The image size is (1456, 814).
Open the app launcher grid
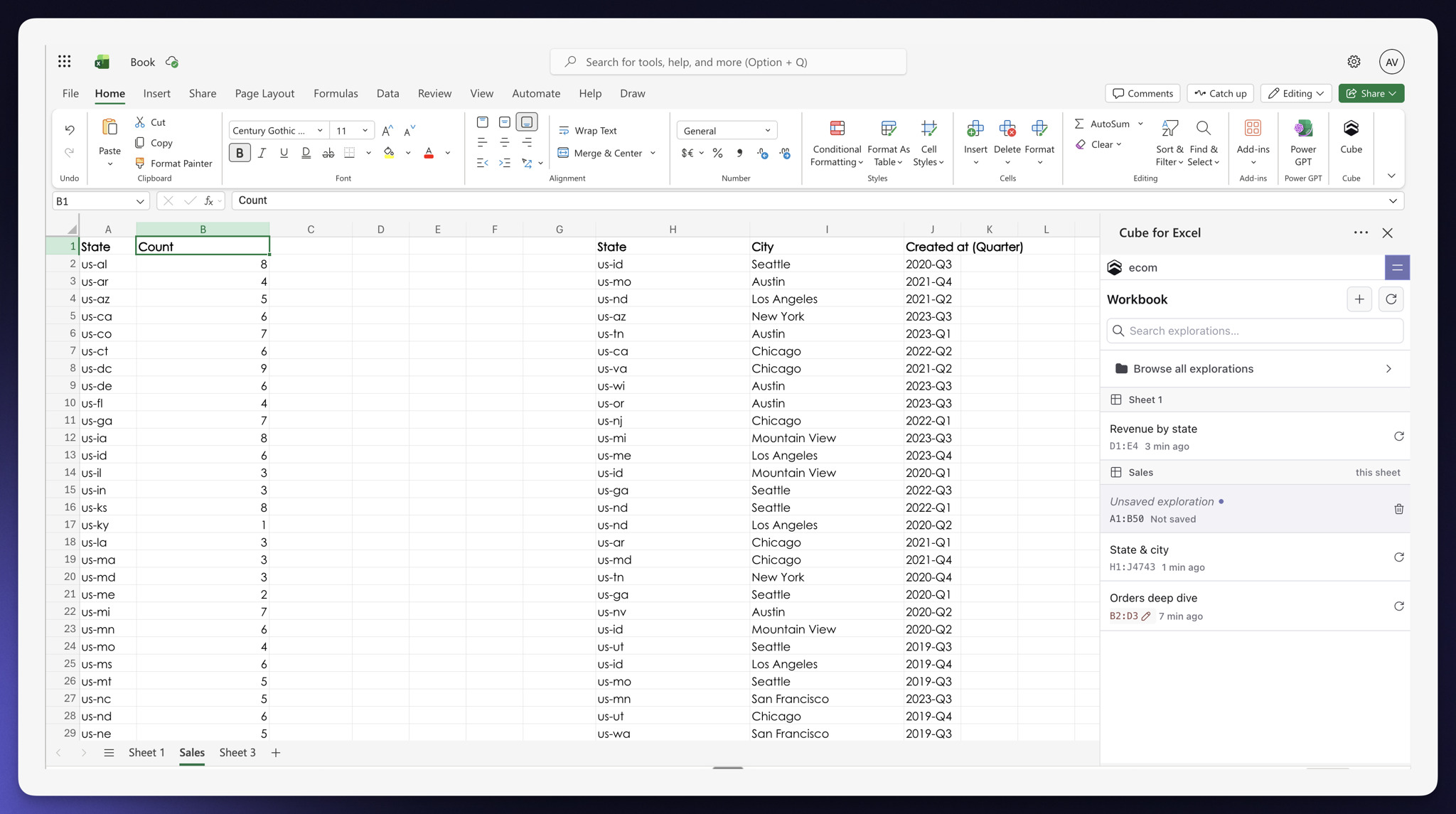click(65, 62)
